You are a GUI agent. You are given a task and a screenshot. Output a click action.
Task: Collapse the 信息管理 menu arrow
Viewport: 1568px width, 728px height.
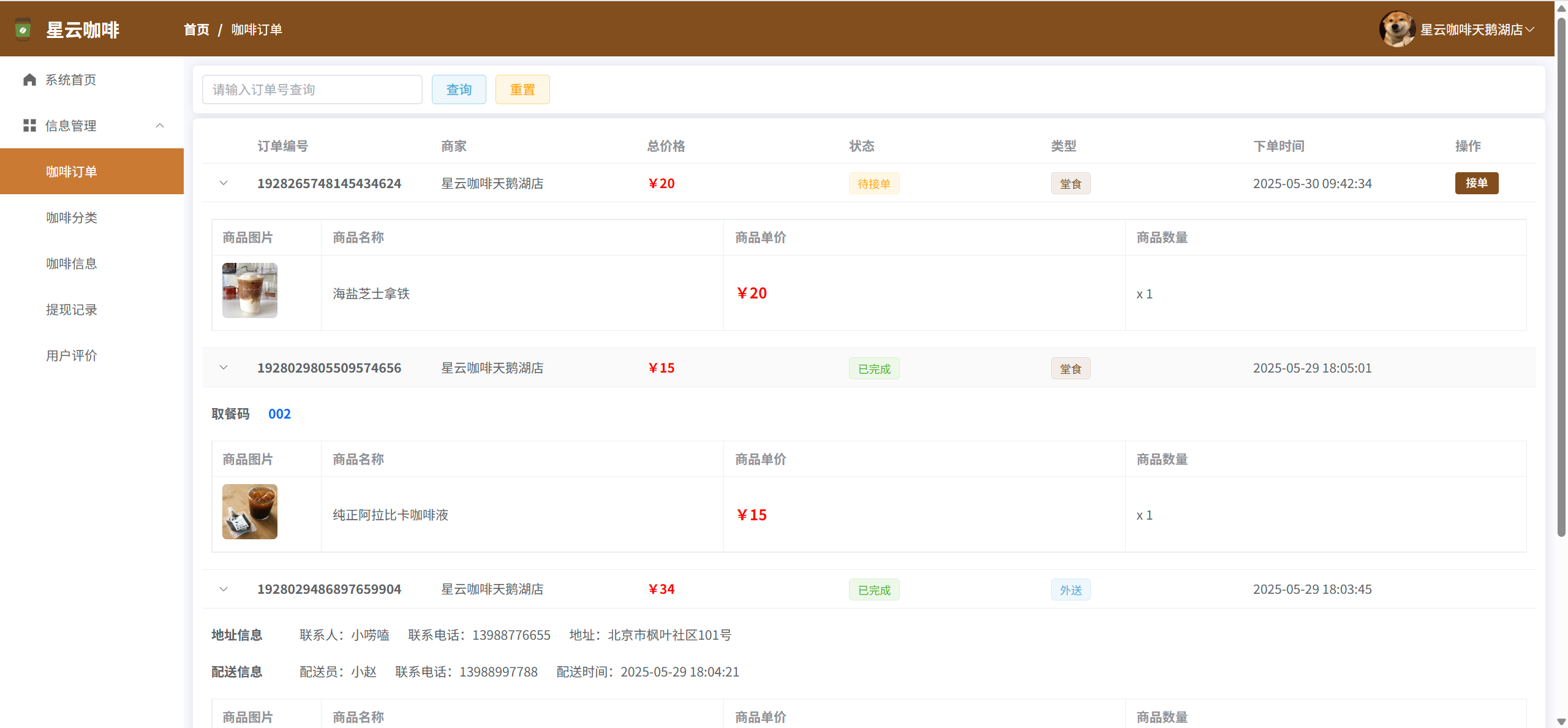tap(160, 126)
